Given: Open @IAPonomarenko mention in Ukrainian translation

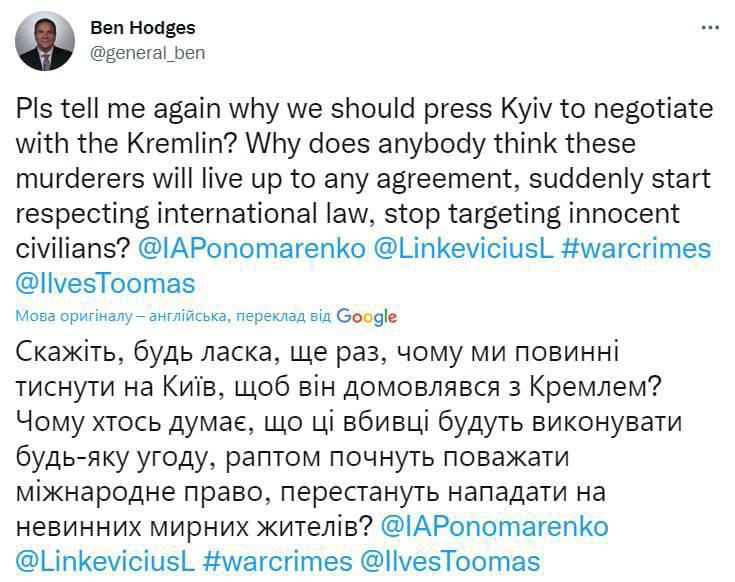Looking at the screenshot, I should pos(496,526).
